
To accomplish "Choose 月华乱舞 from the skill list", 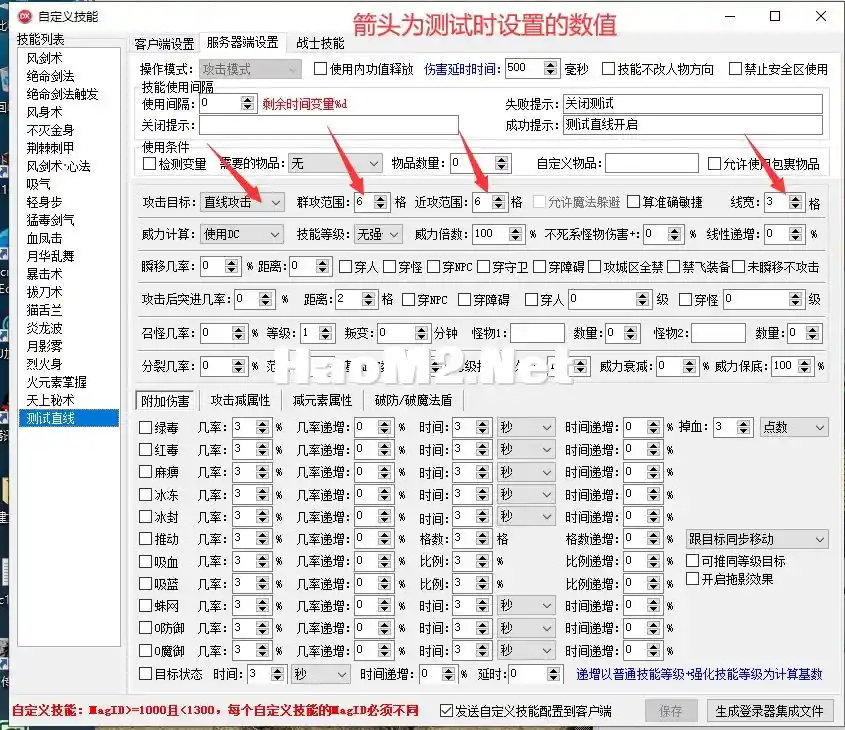I will click(x=50, y=256).
